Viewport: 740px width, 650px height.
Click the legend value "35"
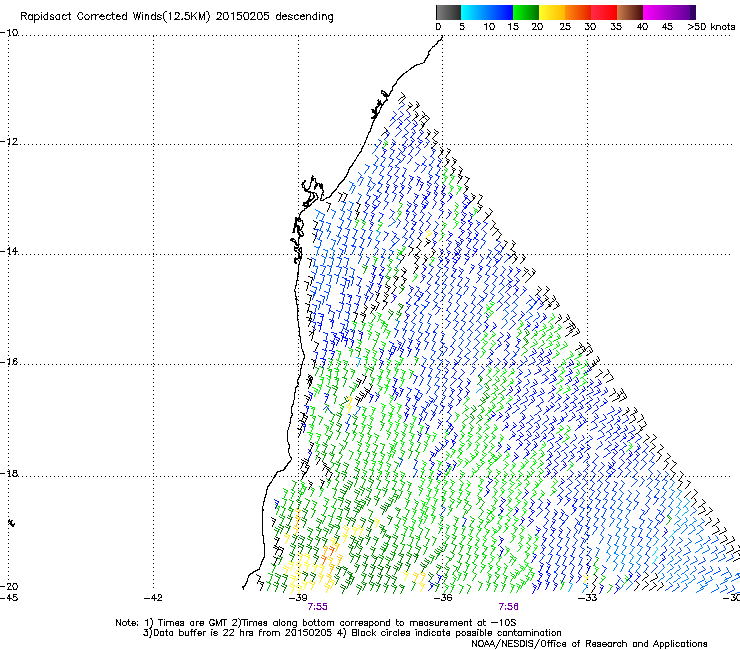click(x=616, y=27)
